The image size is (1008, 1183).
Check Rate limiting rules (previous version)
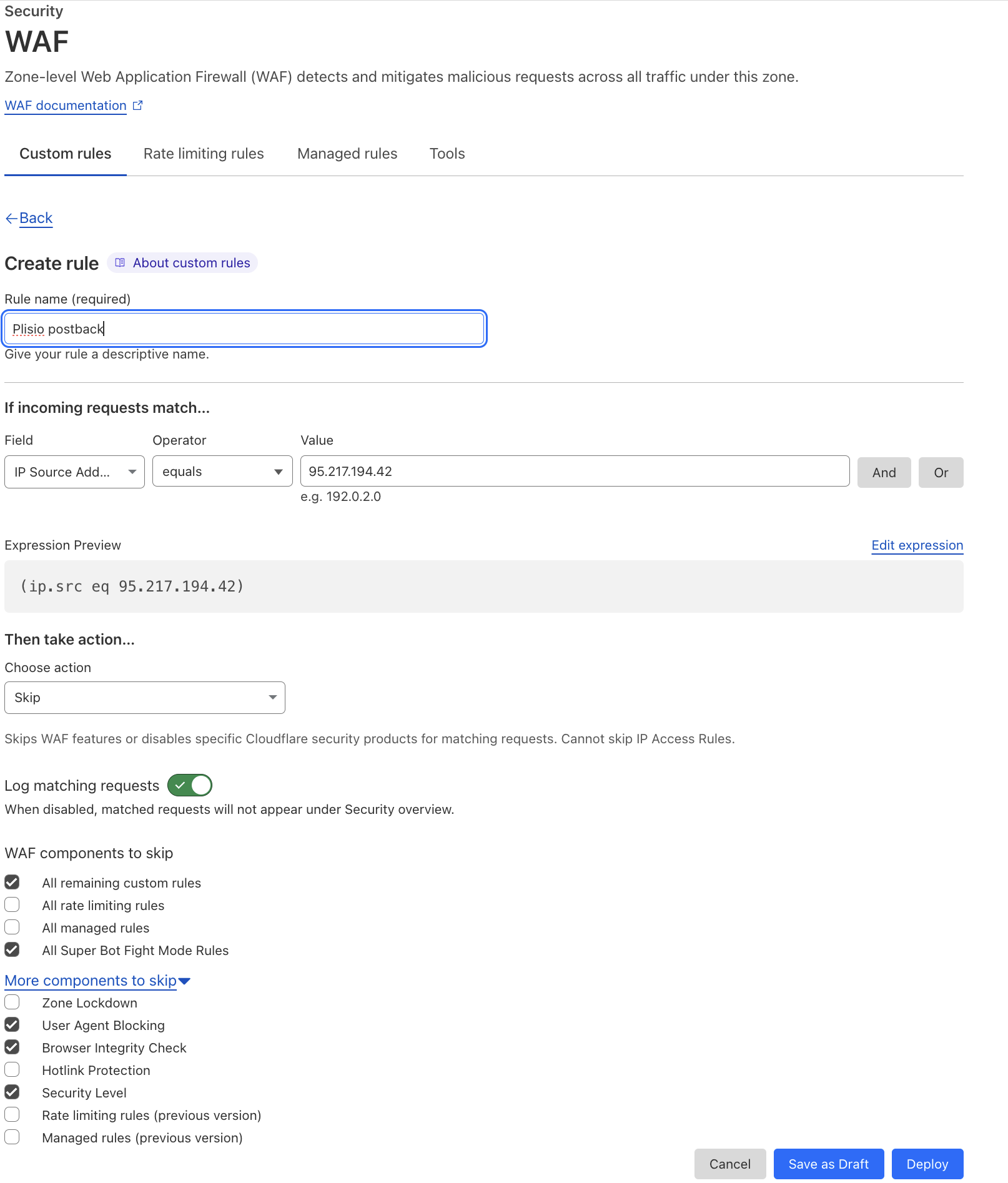[12, 1114]
